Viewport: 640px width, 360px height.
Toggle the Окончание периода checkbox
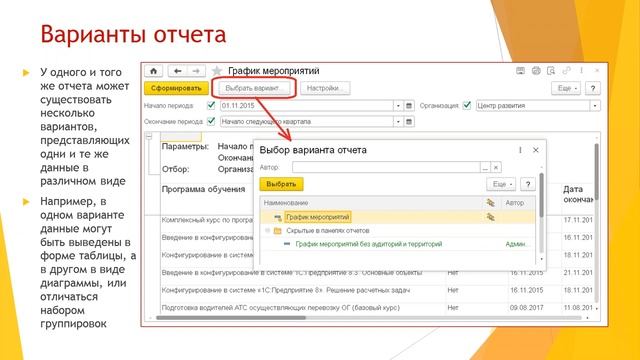click(211, 121)
